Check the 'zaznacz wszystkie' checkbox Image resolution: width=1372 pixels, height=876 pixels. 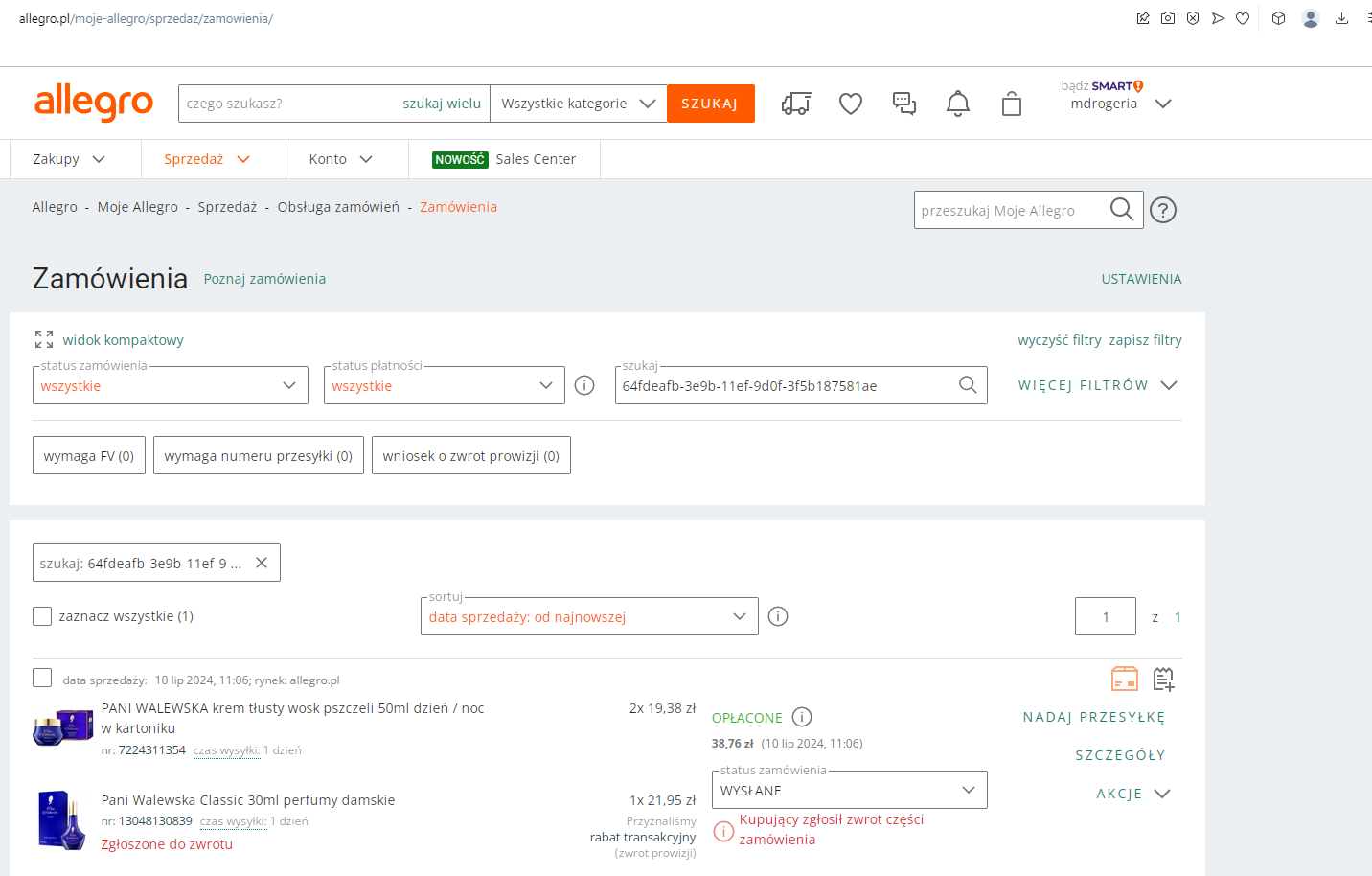[x=42, y=616]
